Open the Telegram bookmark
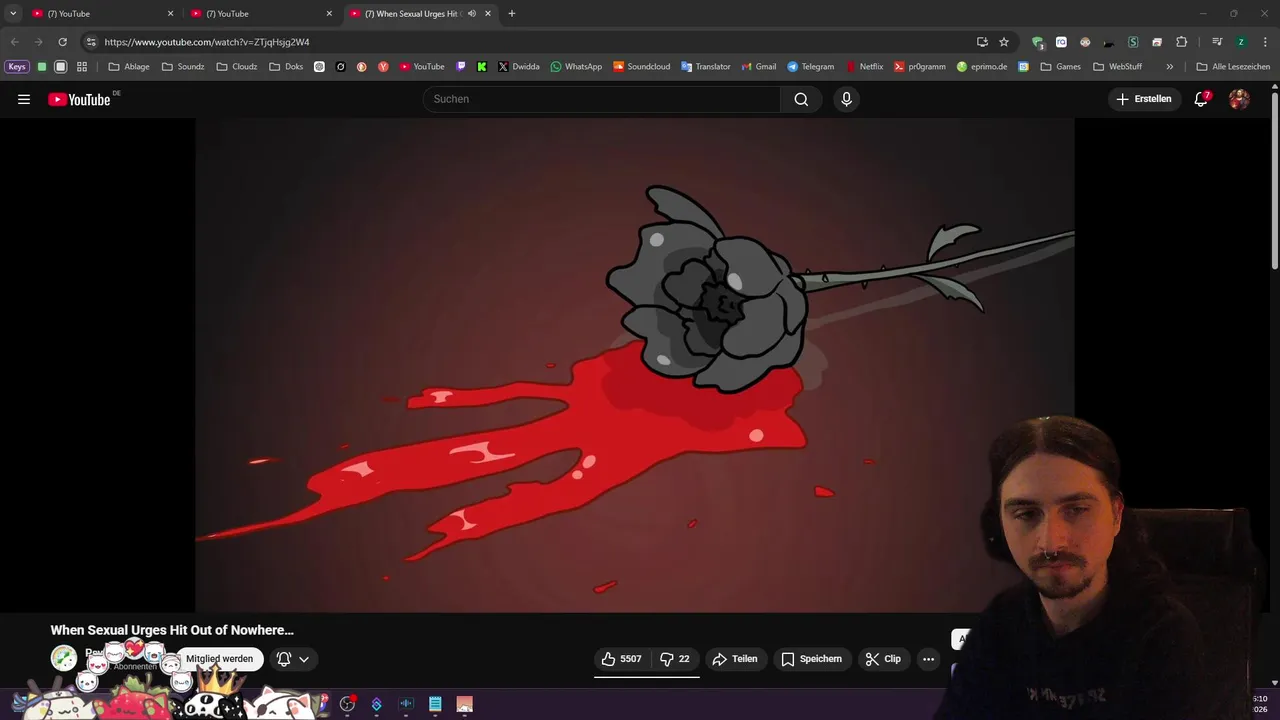 (x=810, y=67)
